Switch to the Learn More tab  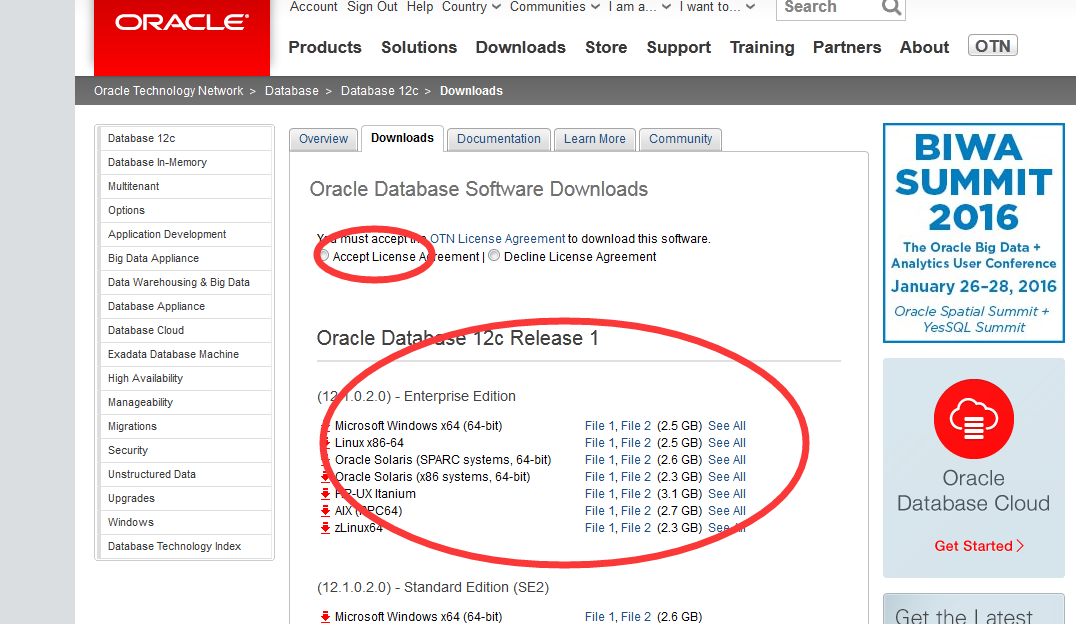(595, 139)
